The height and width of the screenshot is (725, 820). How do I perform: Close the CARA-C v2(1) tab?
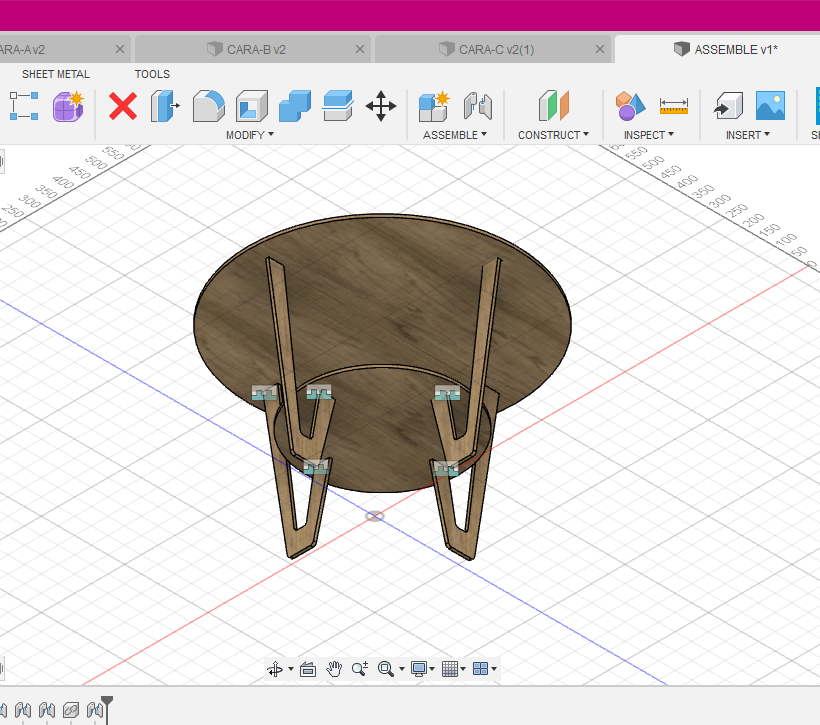(x=600, y=49)
